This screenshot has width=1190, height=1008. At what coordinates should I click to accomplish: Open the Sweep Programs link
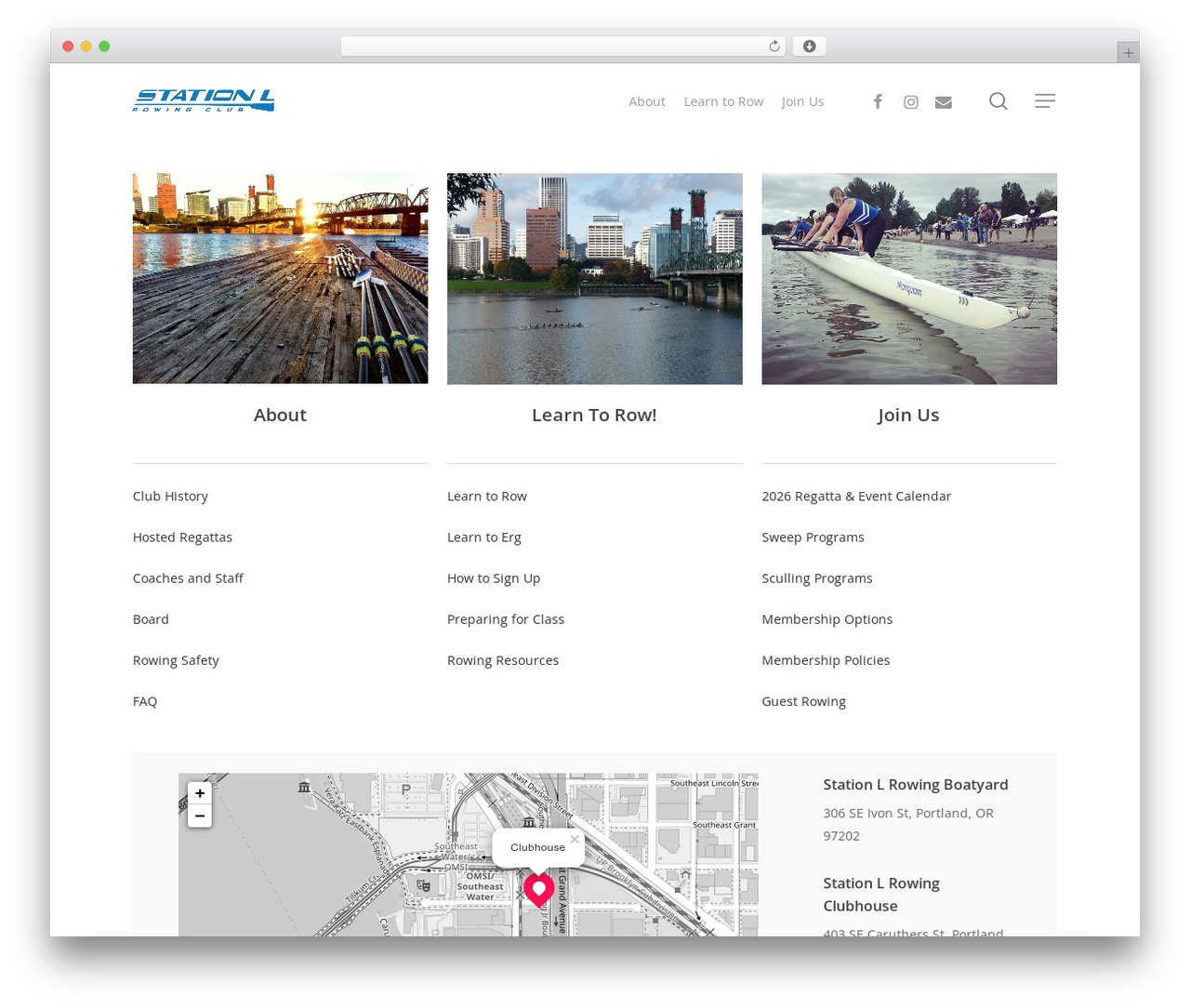[x=813, y=537]
